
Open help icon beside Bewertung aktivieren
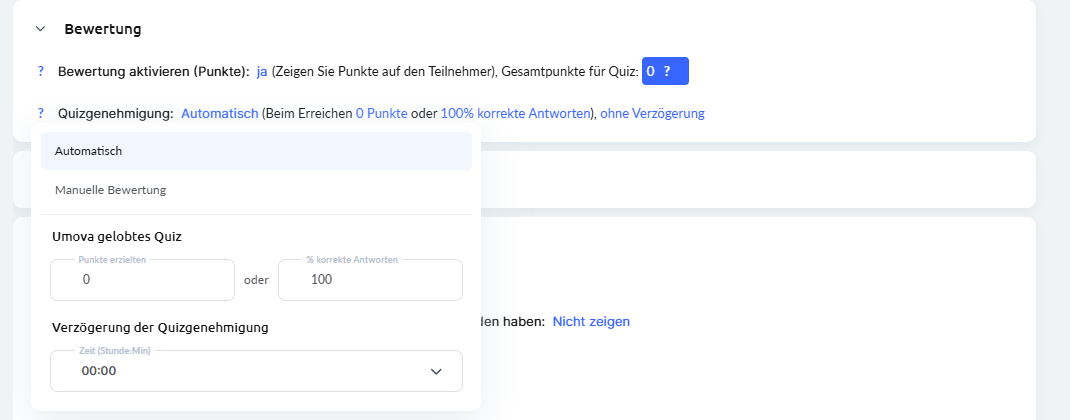(x=41, y=72)
